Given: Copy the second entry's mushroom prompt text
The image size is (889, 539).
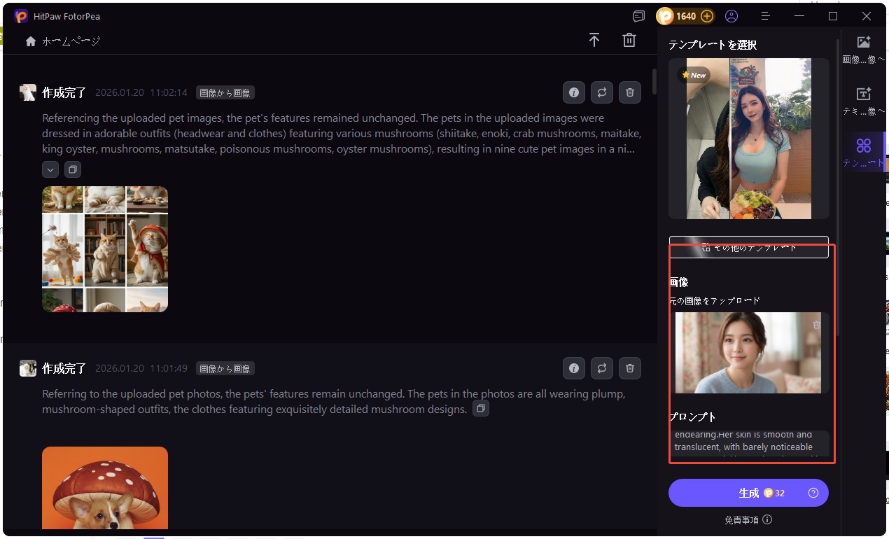Looking at the screenshot, I should tap(481, 409).
